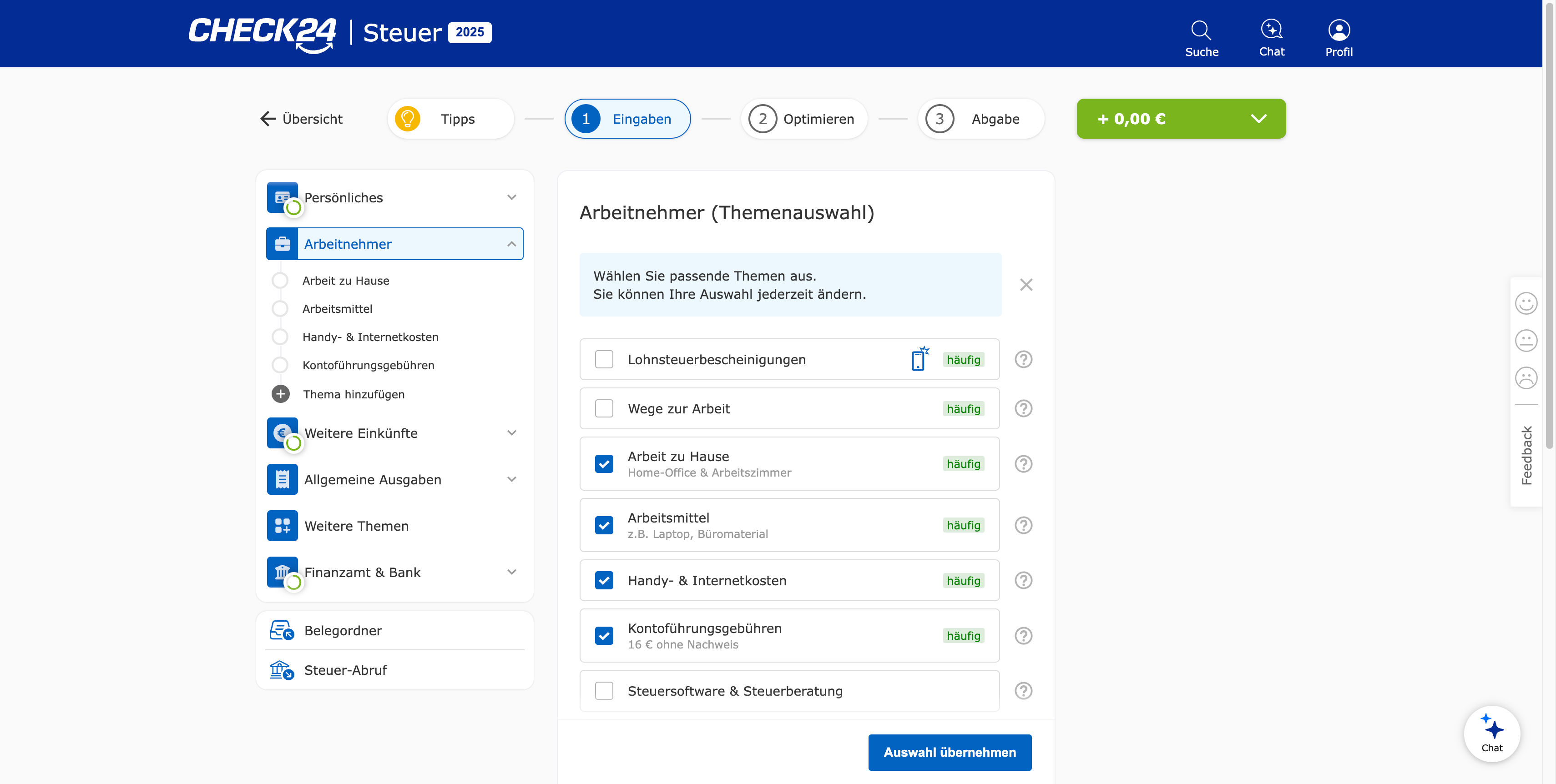The width and height of the screenshot is (1556, 784).
Task: Click plus icon for Thema hinzufügen
Action: coord(280,394)
